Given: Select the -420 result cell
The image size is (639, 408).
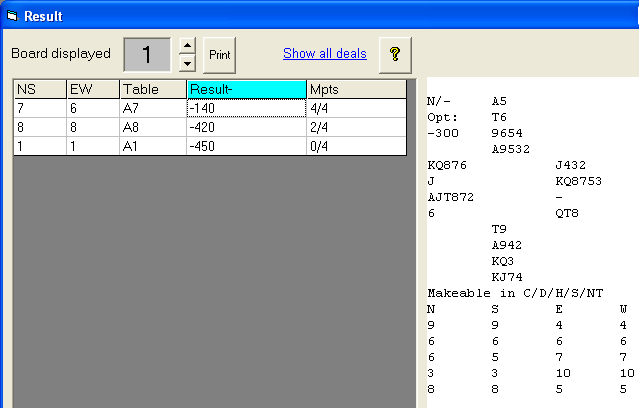Looking at the screenshot, I should click(247, 127).
